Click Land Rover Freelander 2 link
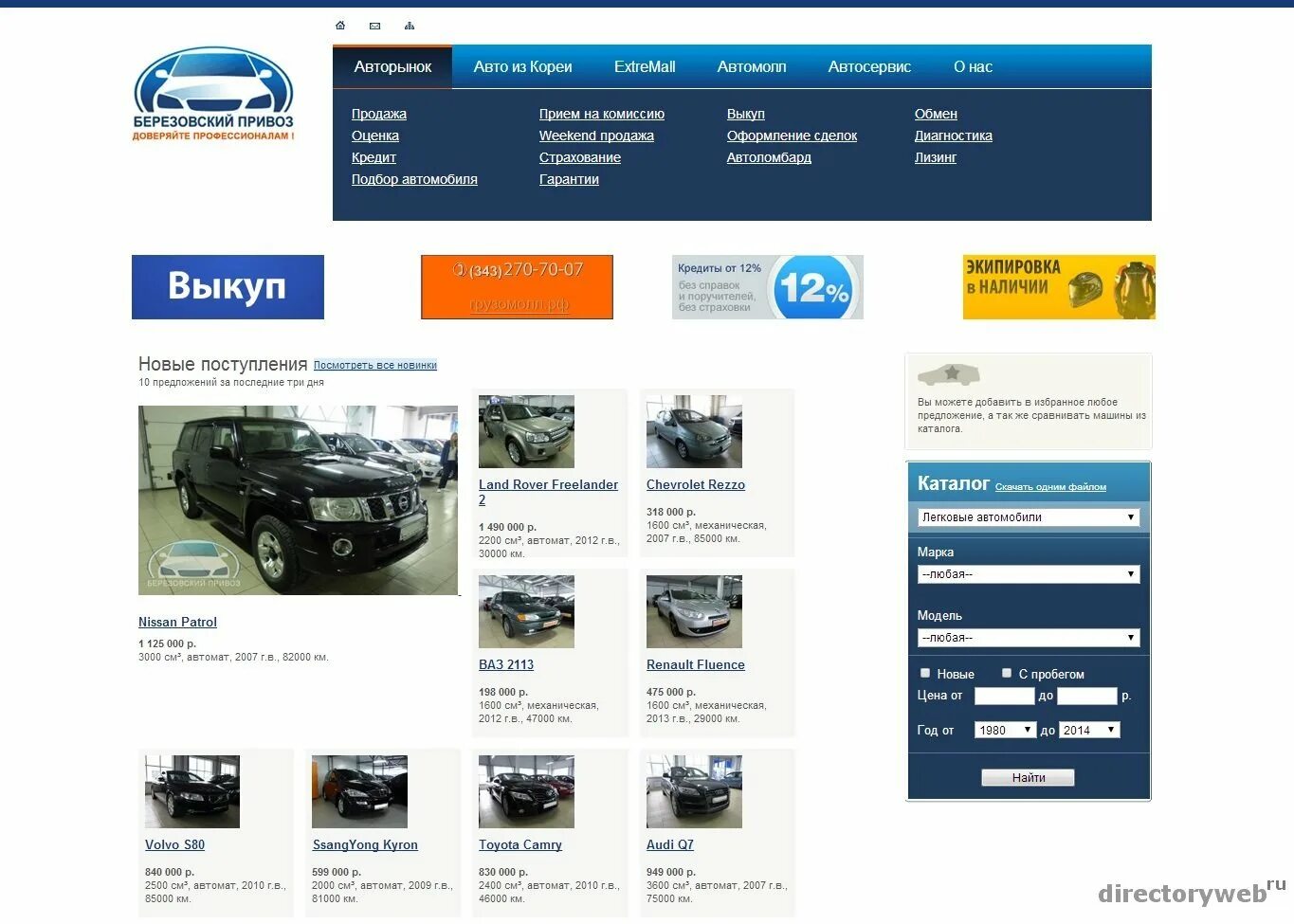 click(548, 492)
